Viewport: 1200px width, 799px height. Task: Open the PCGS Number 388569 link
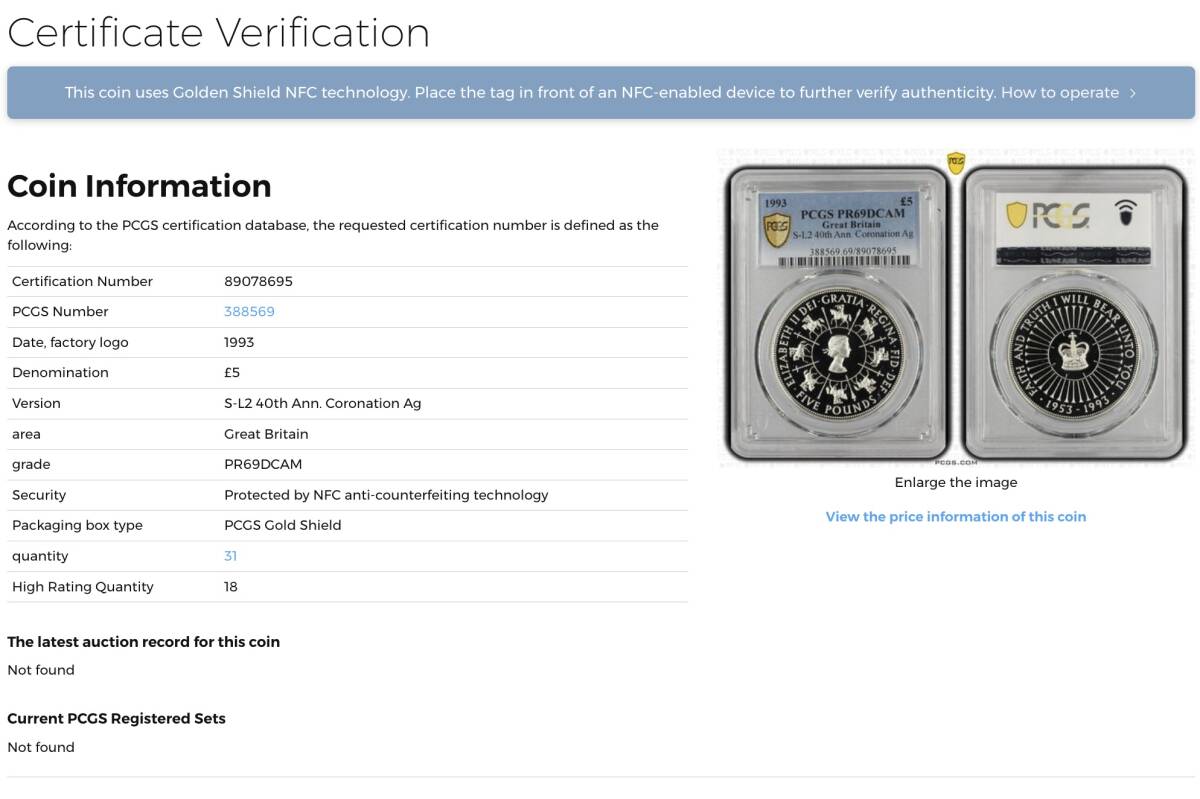click(x=249, y=312)
